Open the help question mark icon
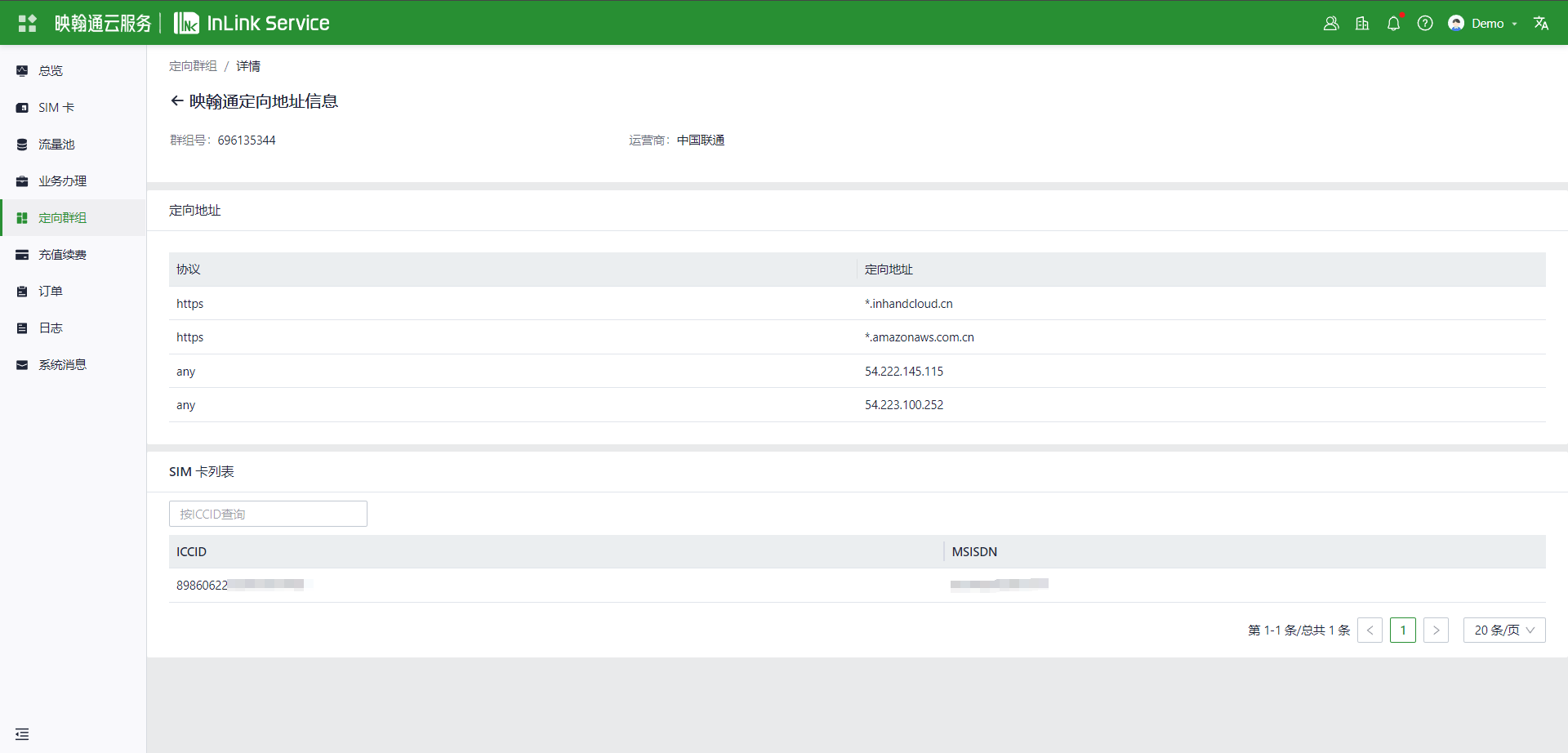 click(1425, 24)
